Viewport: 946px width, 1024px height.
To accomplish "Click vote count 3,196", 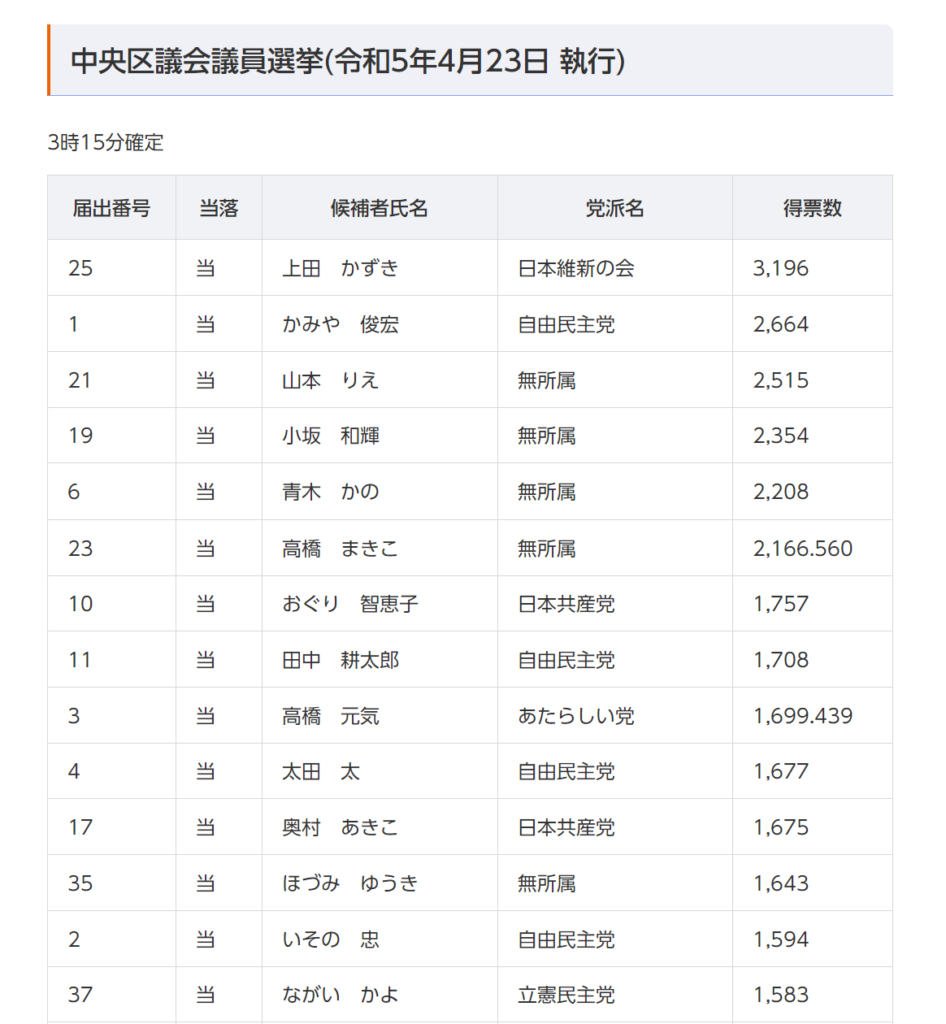I will 781,268.
